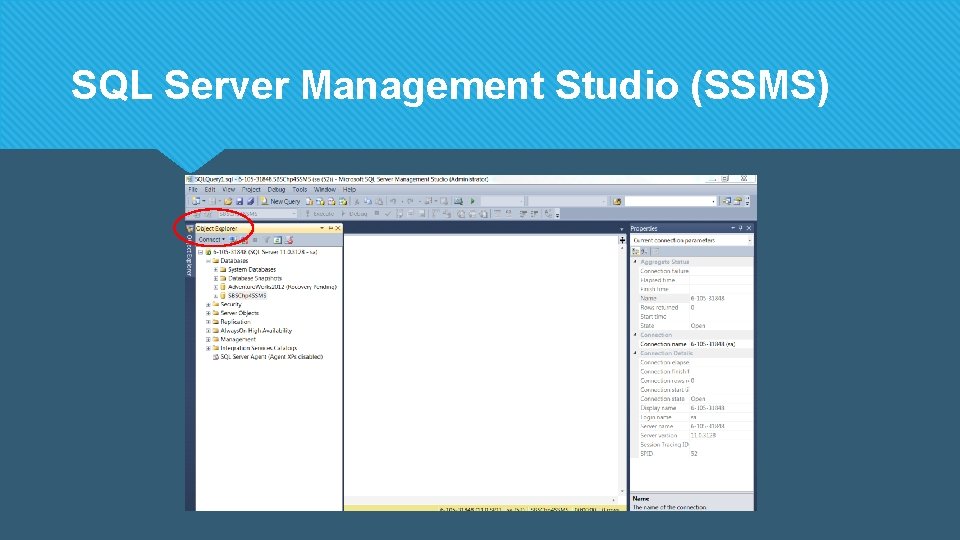Select the SBSChp4SSMS database
Image resolution: width=960 pixels, height=540 pixels.
[247, 296]
